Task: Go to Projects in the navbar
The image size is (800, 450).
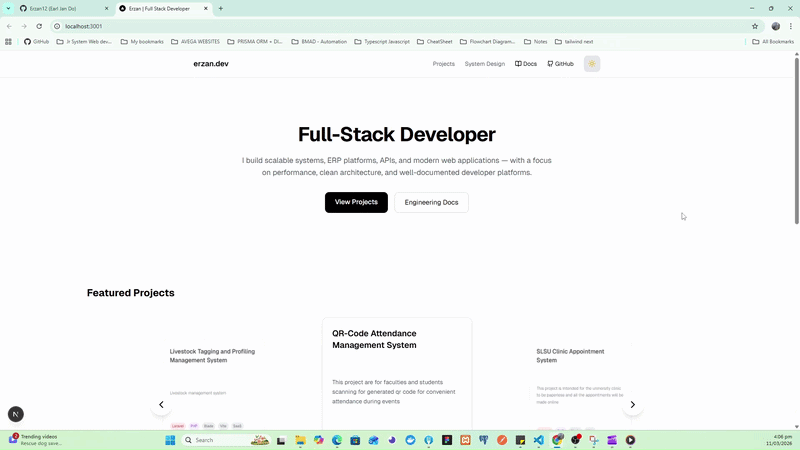Action: [x=443, y=64]
